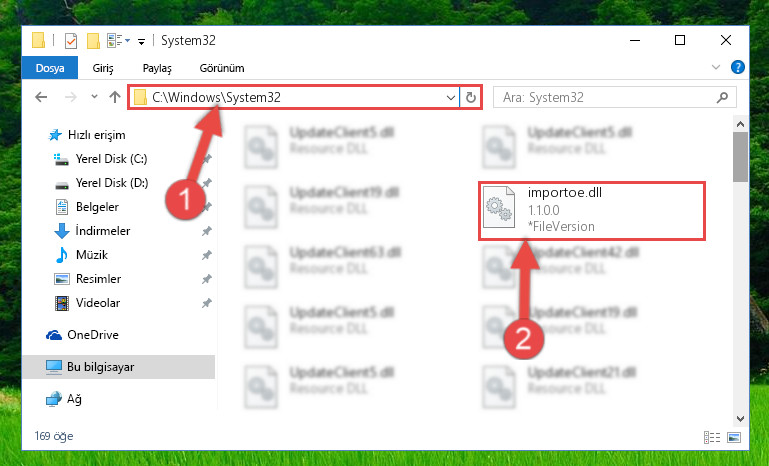Click the Ara: System32 search field

click(606, 98)
